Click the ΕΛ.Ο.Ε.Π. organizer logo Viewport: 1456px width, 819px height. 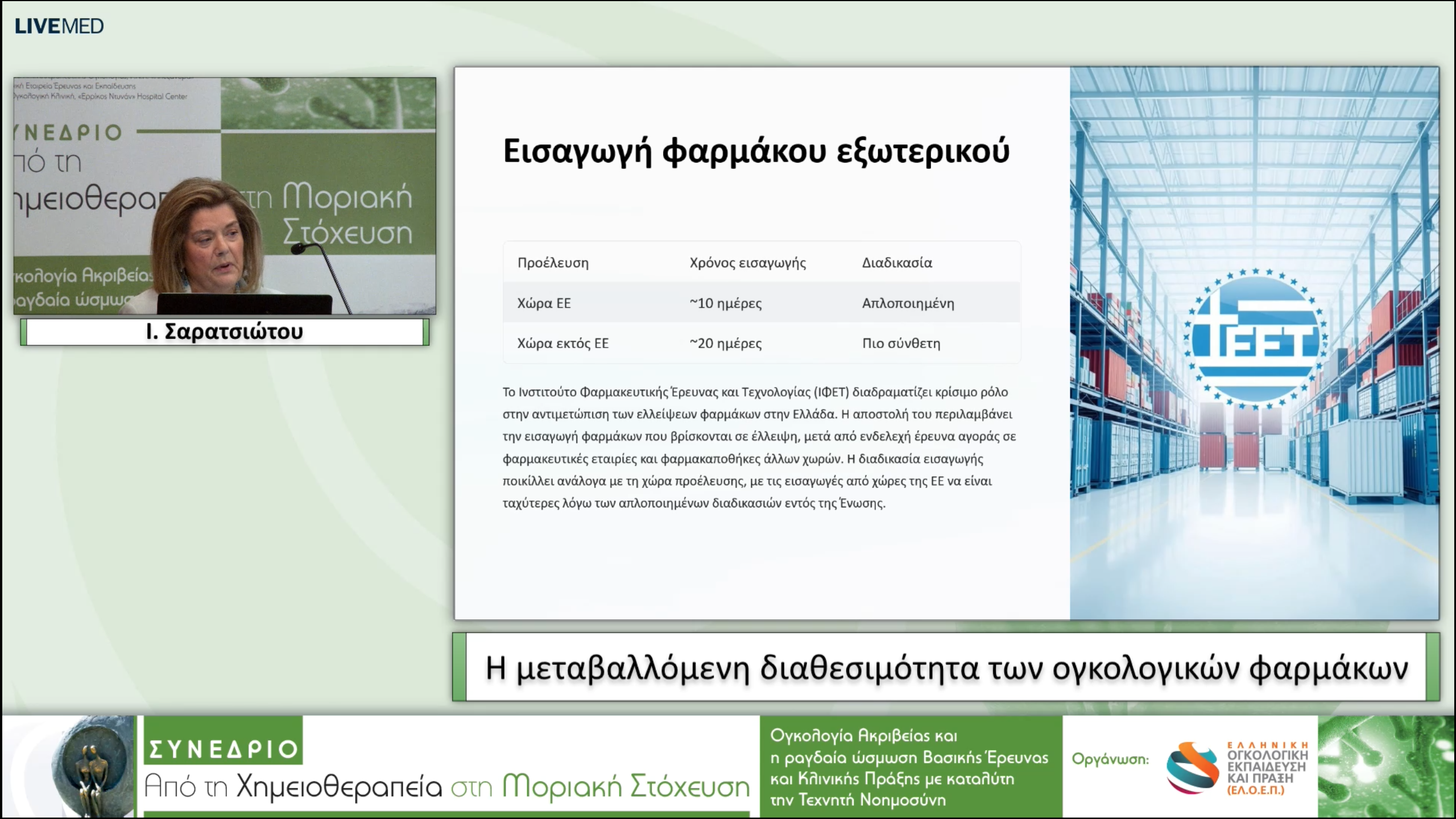click(1237, 767)
